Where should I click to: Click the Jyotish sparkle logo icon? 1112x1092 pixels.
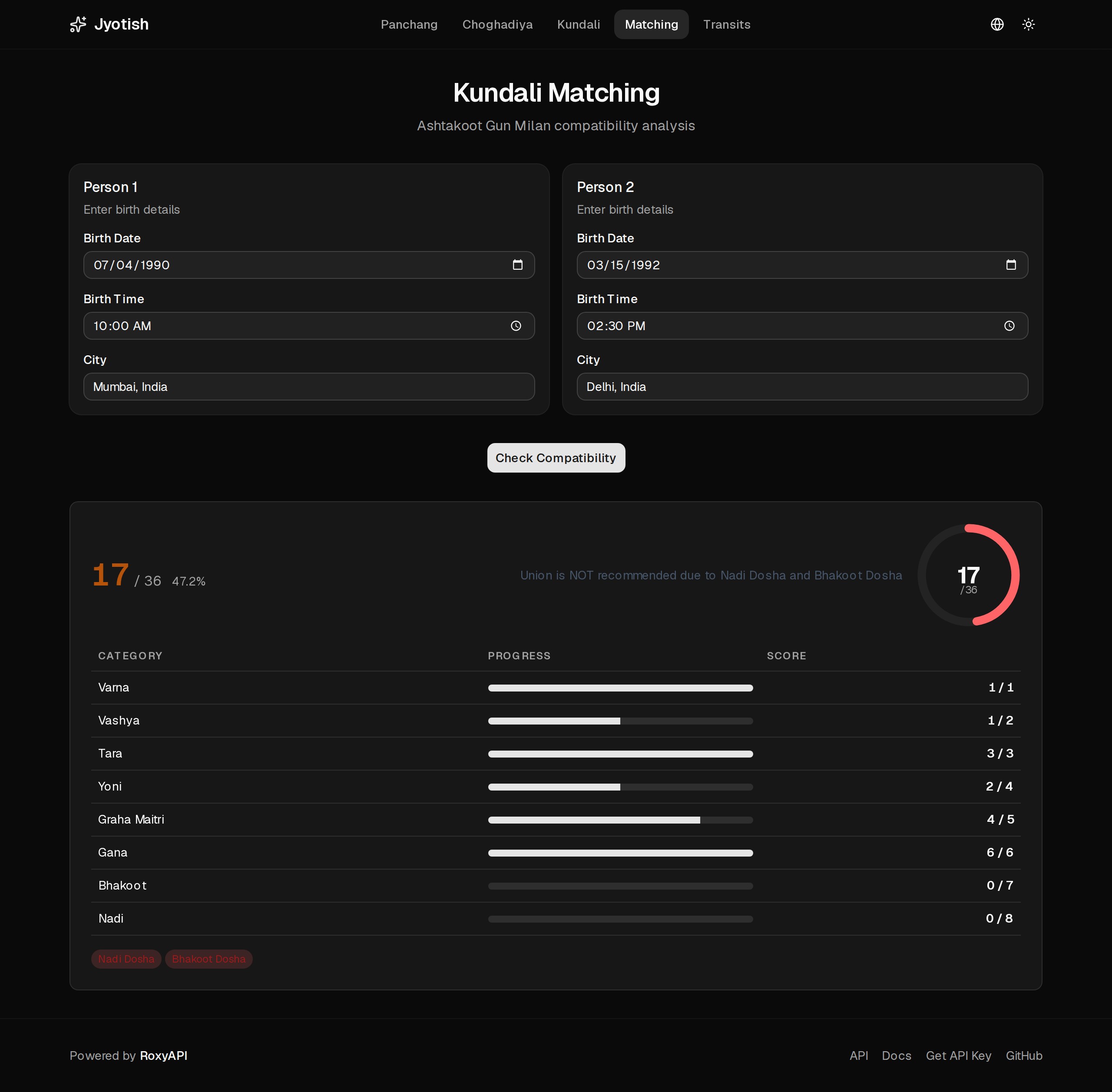[x=78, y=24]
